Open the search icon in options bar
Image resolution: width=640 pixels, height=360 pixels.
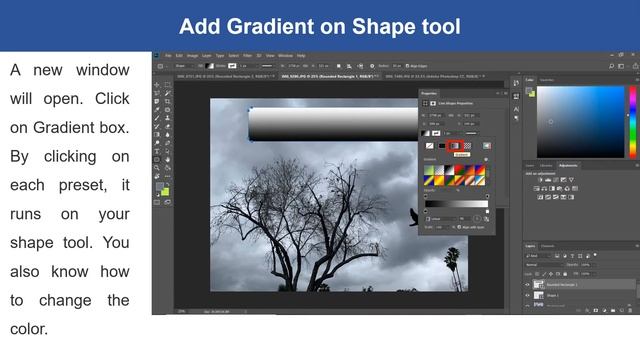pos(611,66)
